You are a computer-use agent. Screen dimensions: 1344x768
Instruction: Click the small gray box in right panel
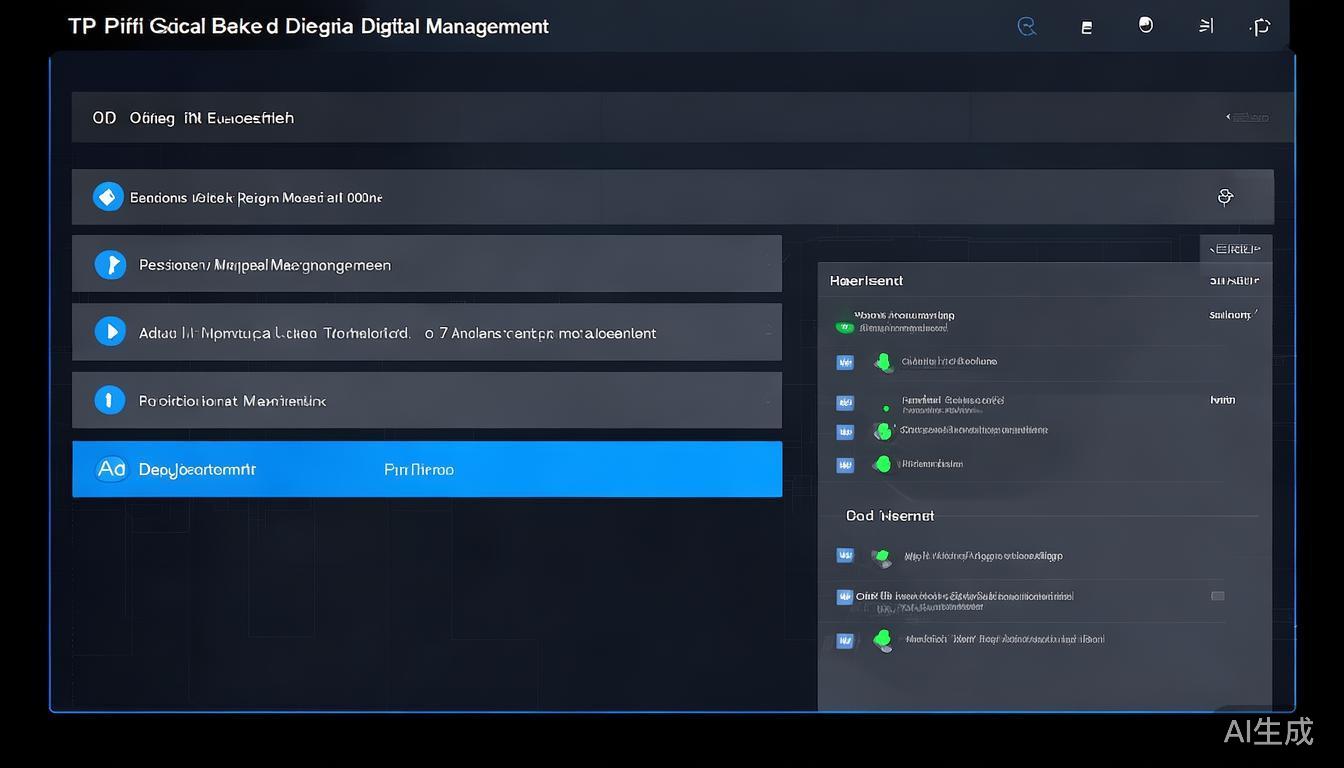pyautogui.click(x=1217, y=596)
